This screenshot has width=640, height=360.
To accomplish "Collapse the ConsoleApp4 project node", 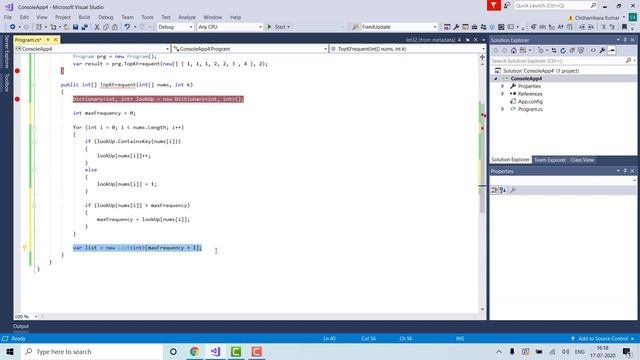I will [496, 78].
